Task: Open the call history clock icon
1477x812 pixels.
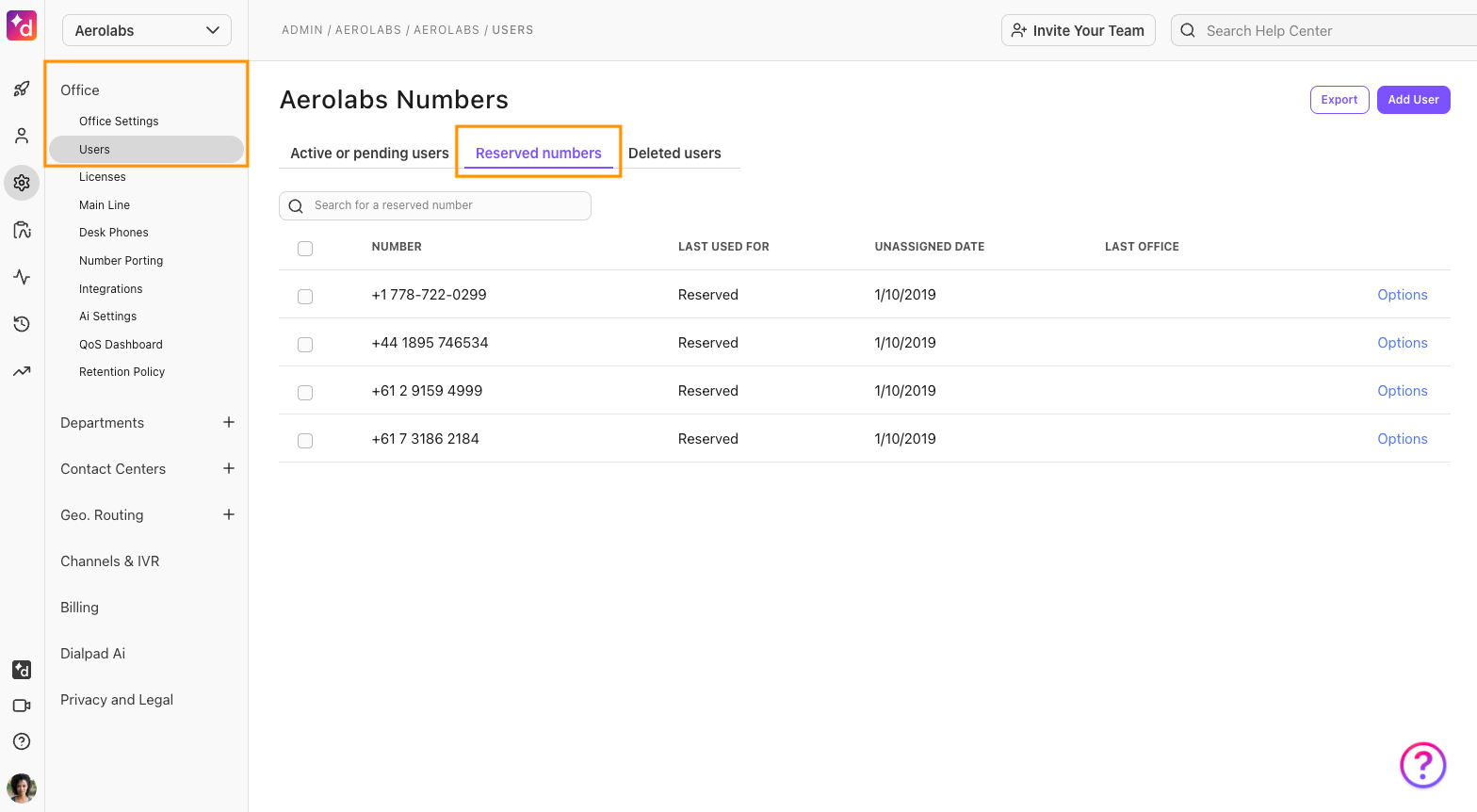Action: click(22, 324)
